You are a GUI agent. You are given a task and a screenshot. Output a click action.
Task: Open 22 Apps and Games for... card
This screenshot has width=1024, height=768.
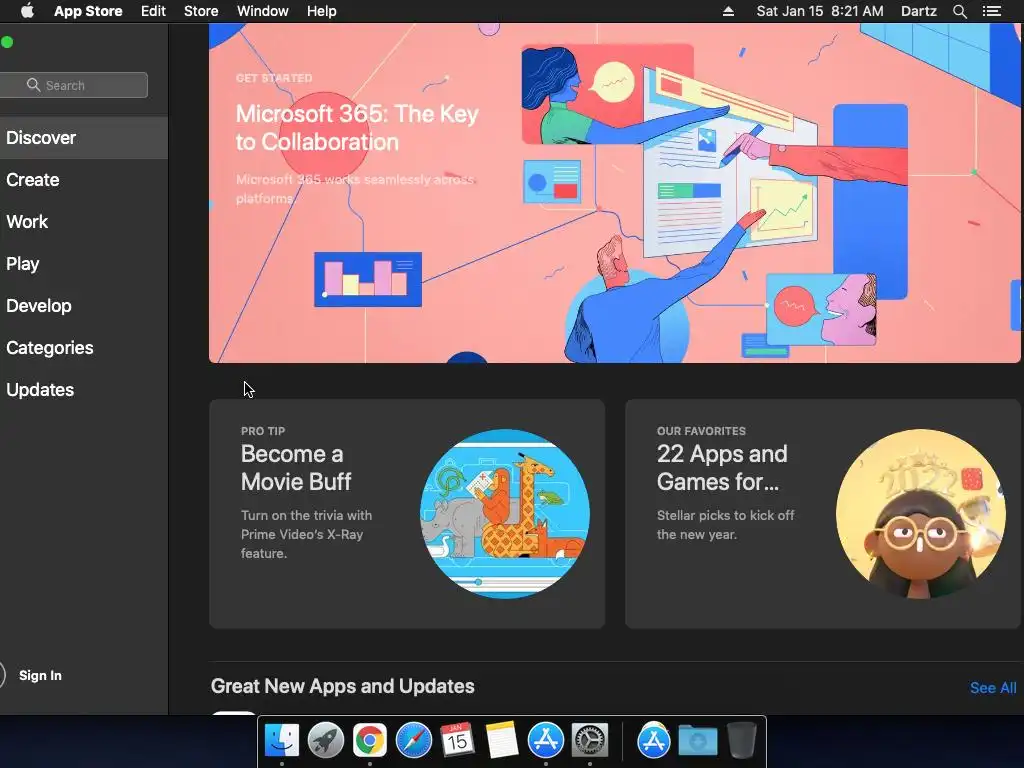click(x=823, y=514)
